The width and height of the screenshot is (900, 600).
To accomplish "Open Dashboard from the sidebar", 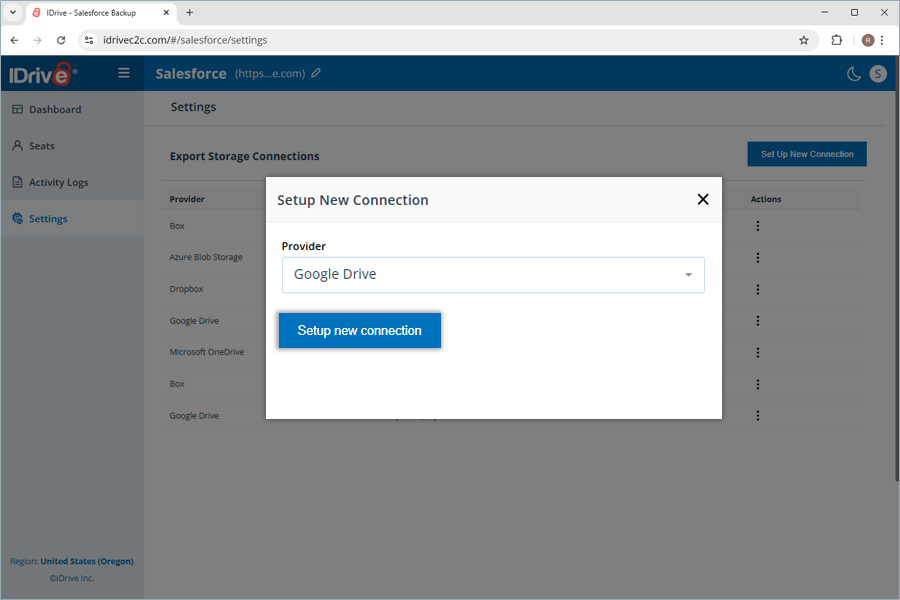I will [x=55, y=109].
